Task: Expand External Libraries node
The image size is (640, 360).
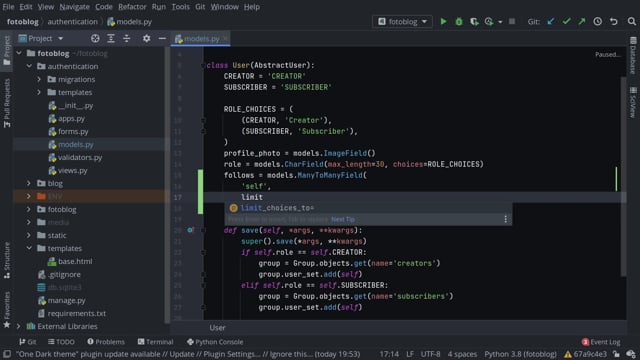Action: (x=19, y=326)
